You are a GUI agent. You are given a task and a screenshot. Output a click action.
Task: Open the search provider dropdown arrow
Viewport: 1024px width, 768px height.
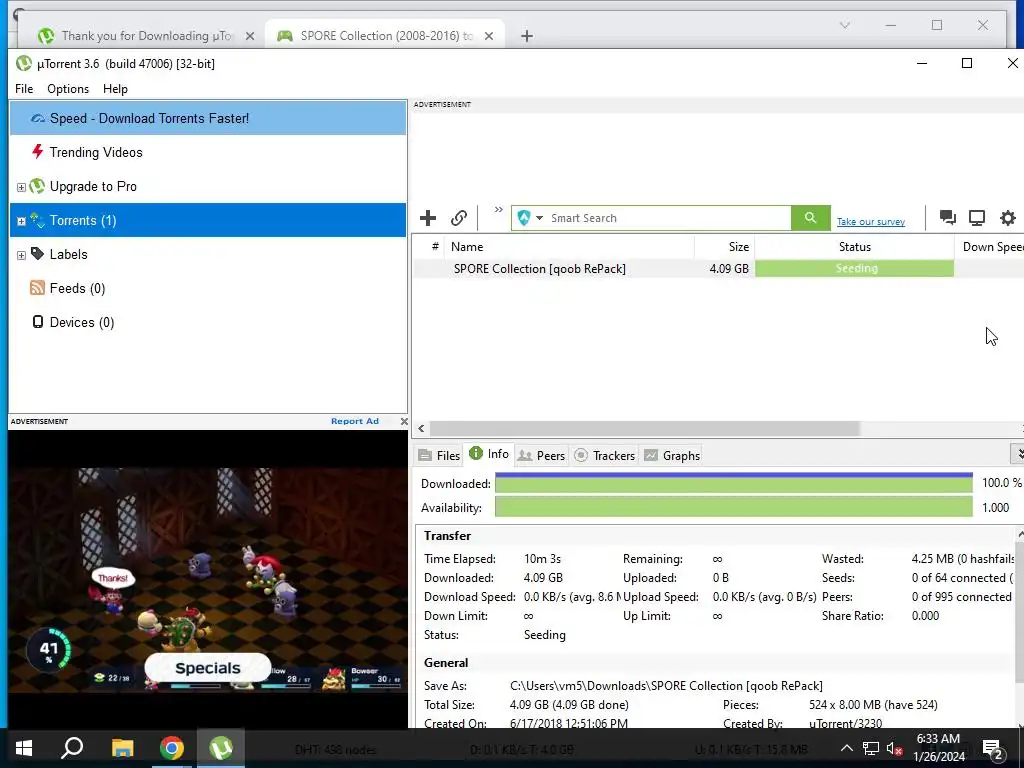pyautogui.click(x=539, y=218)
